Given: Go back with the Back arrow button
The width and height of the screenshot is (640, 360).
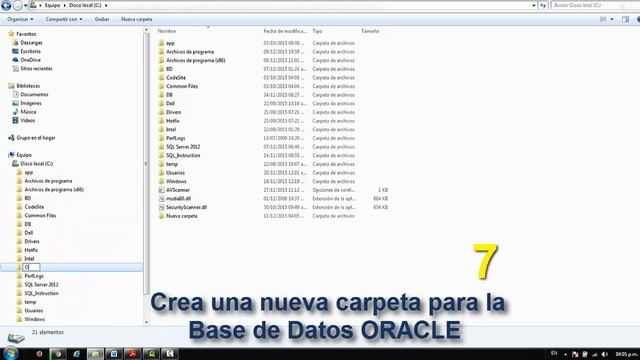Looking at the screenshot, I should tap(6, 5).
